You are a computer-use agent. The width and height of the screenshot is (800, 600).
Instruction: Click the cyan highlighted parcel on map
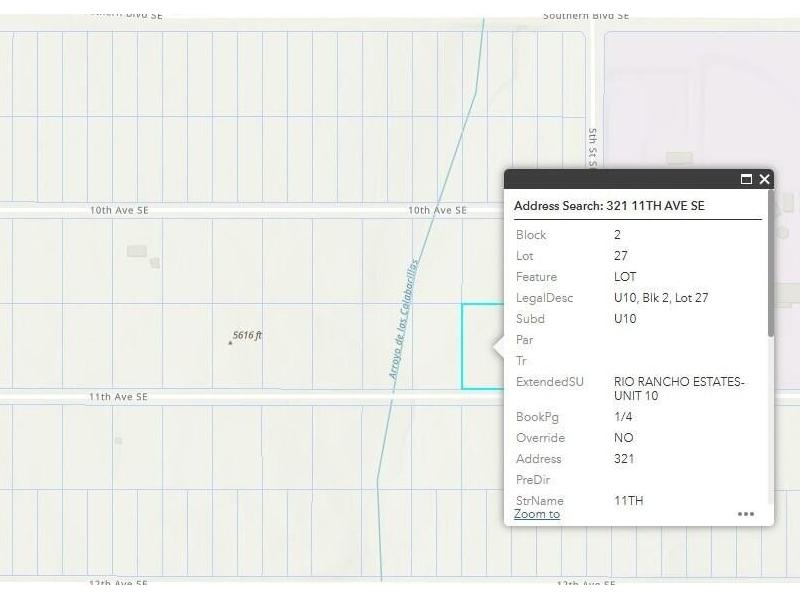click(x=480, y=346)
